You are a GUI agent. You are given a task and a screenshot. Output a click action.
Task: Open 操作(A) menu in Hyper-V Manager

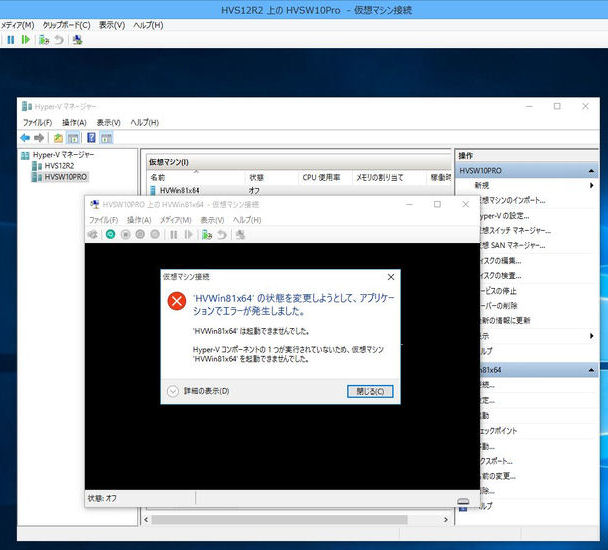coord(74,123)
